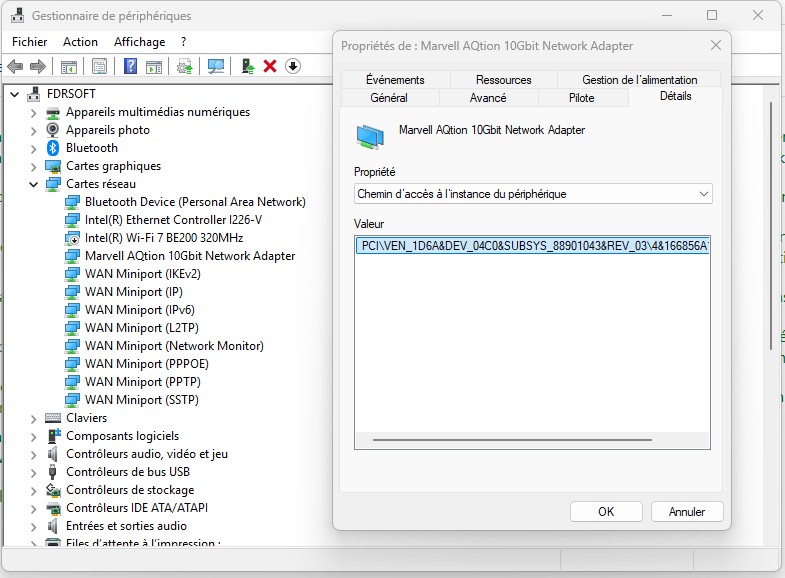Switch to the Pilote tab
The height and width of the screenshot is (578, 785).
tap(581, 98)
